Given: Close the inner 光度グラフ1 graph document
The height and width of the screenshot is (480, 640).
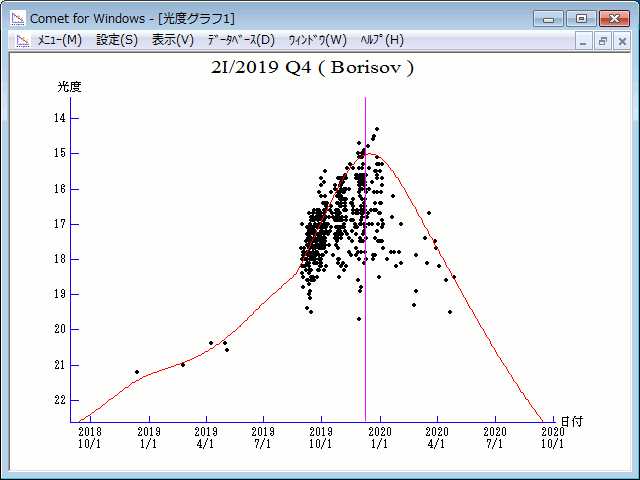Looking at the screenshot, I should point(622,41).
